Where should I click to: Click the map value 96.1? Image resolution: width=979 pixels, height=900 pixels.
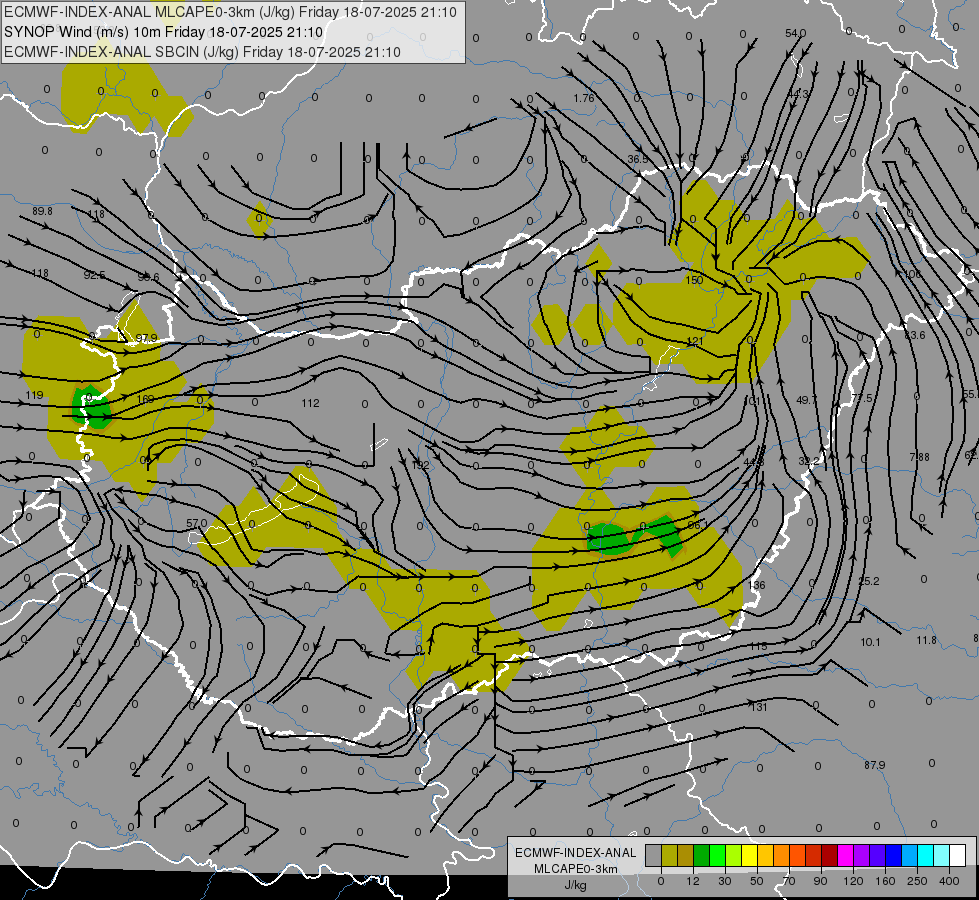click(x=697, y=525)
